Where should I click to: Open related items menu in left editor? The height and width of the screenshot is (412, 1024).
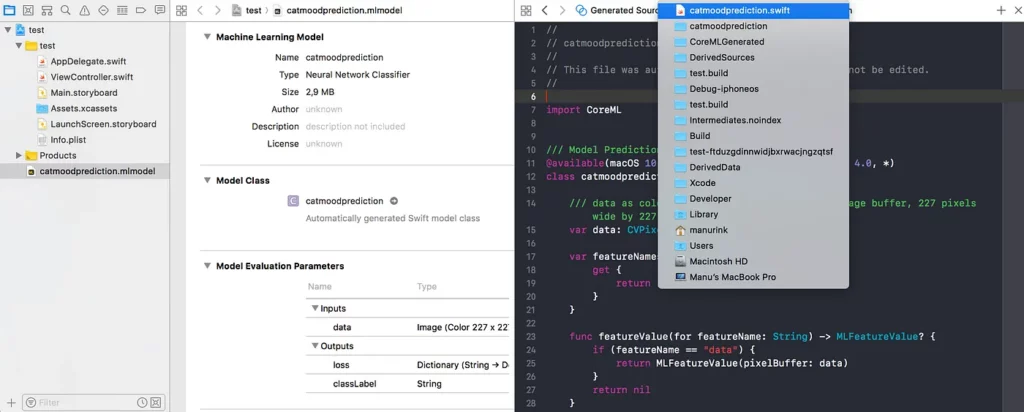pos(182,10)
